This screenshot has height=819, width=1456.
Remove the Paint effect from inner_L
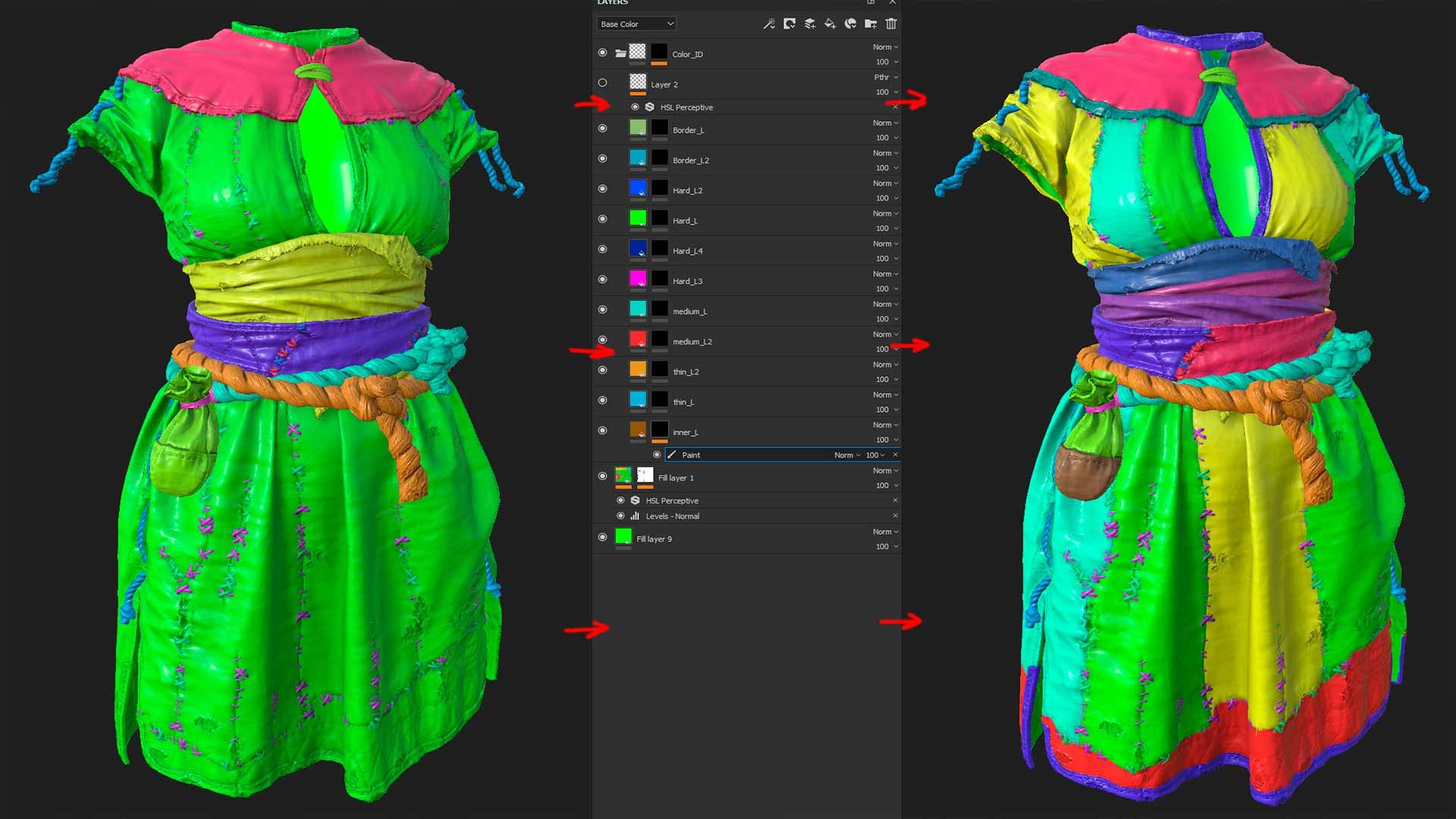point(895,455)
